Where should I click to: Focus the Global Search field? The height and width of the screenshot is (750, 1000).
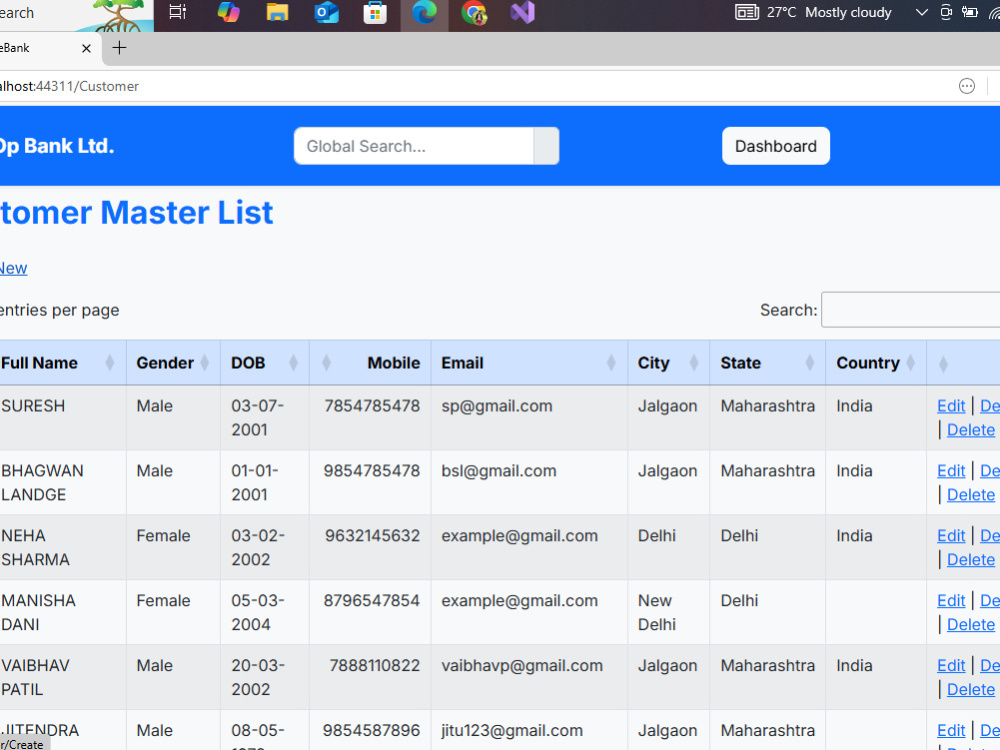click(x=413, y=146)
